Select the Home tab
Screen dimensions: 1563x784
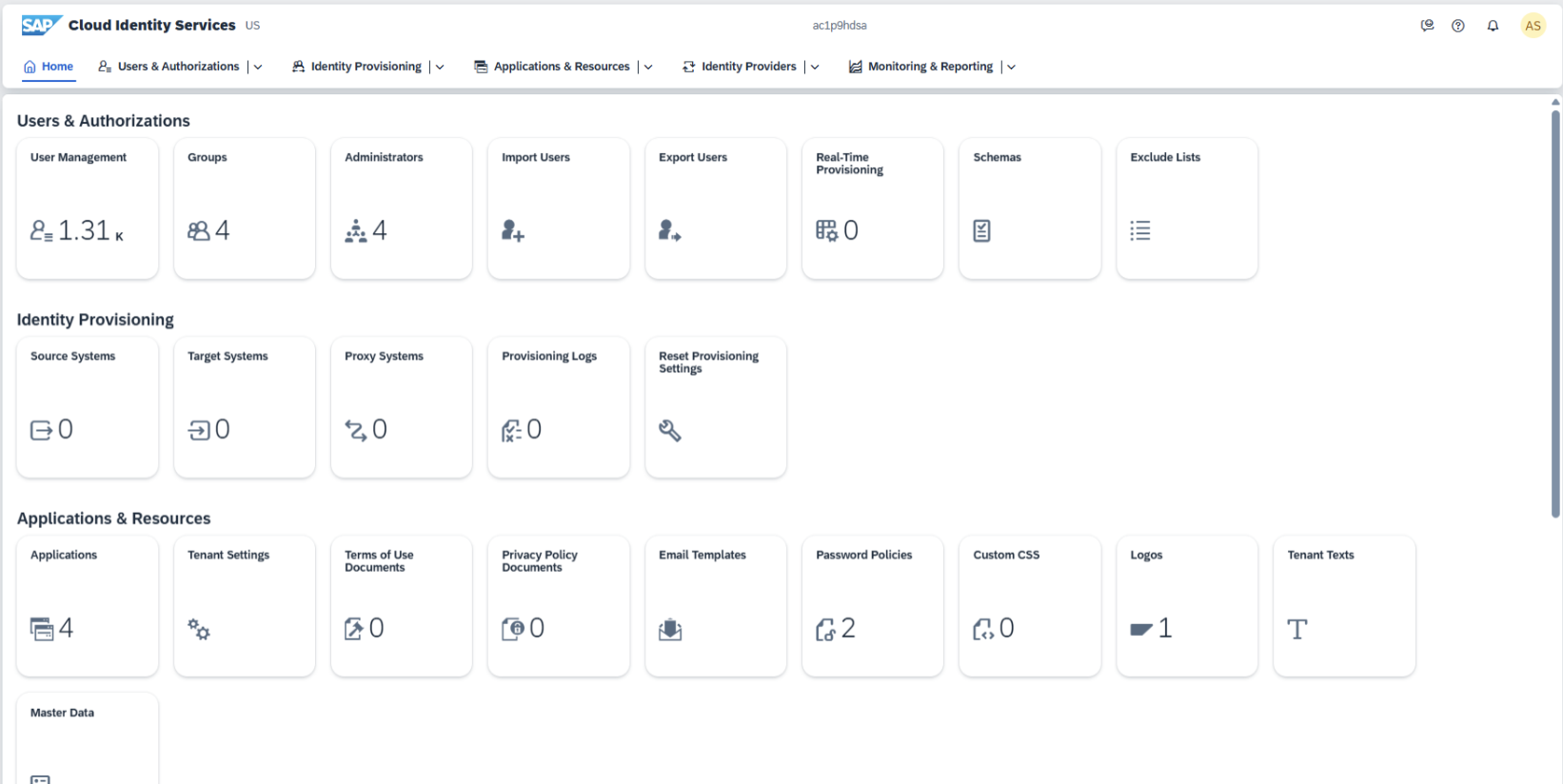pyautogui.click(x=49, y=67)
